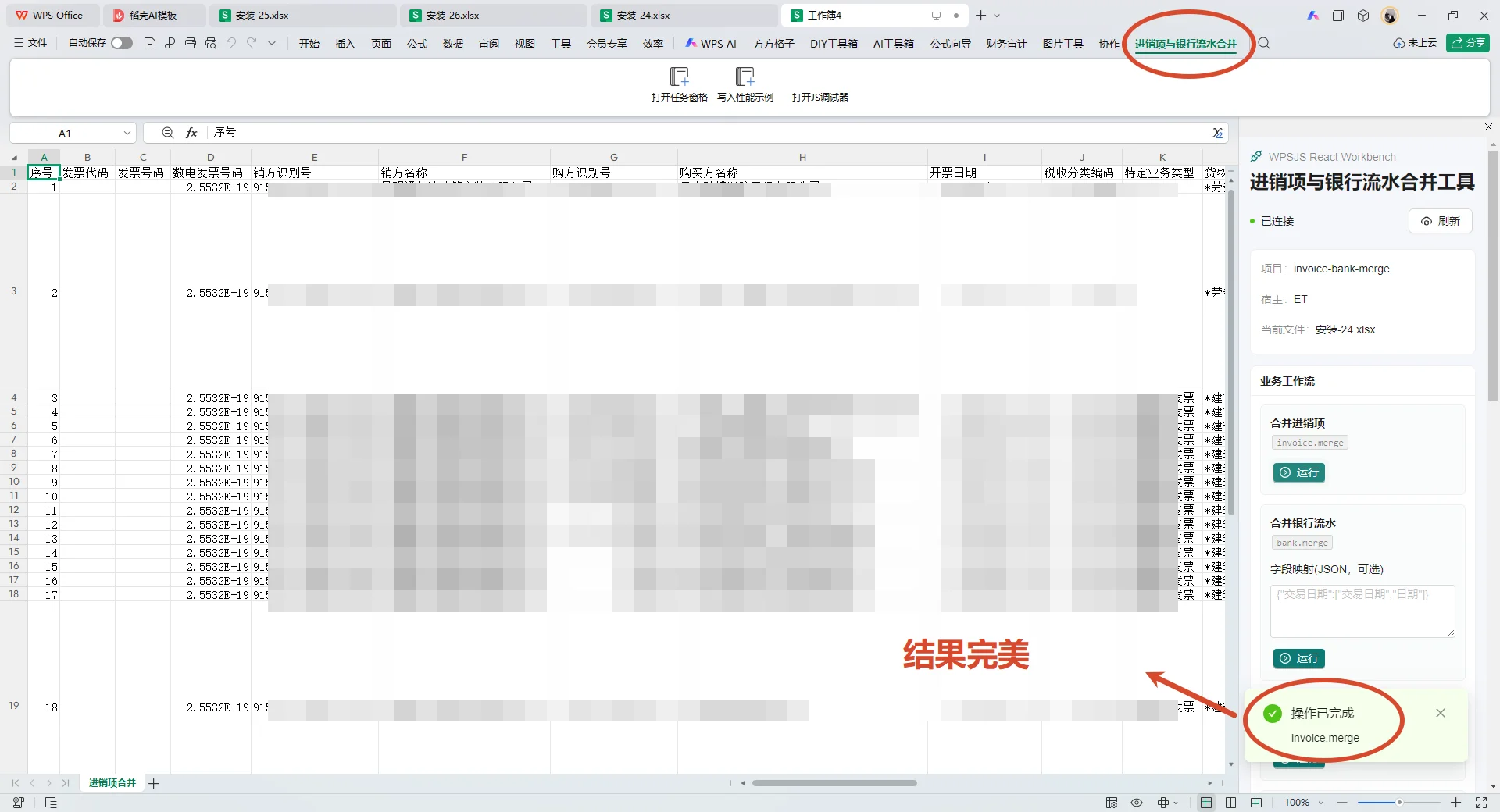Click the 刷新 refresh button in task pane
1500x812 pixels.
(x=1440, y=221)
